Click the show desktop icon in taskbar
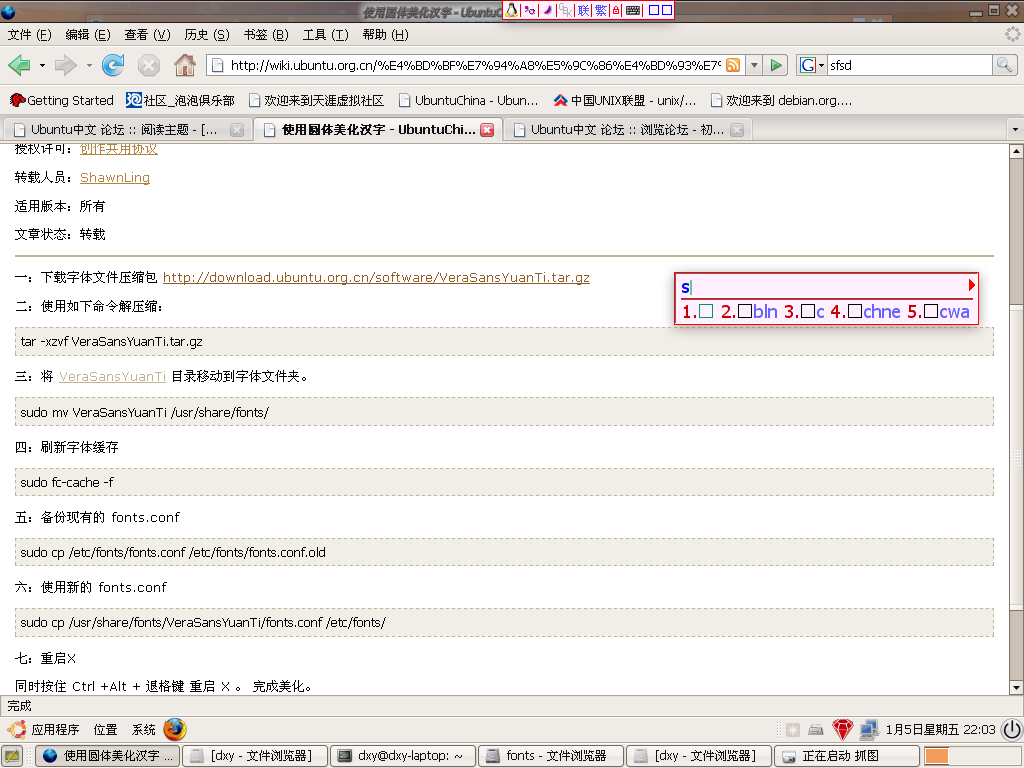1024x768 pixels. 12,756
